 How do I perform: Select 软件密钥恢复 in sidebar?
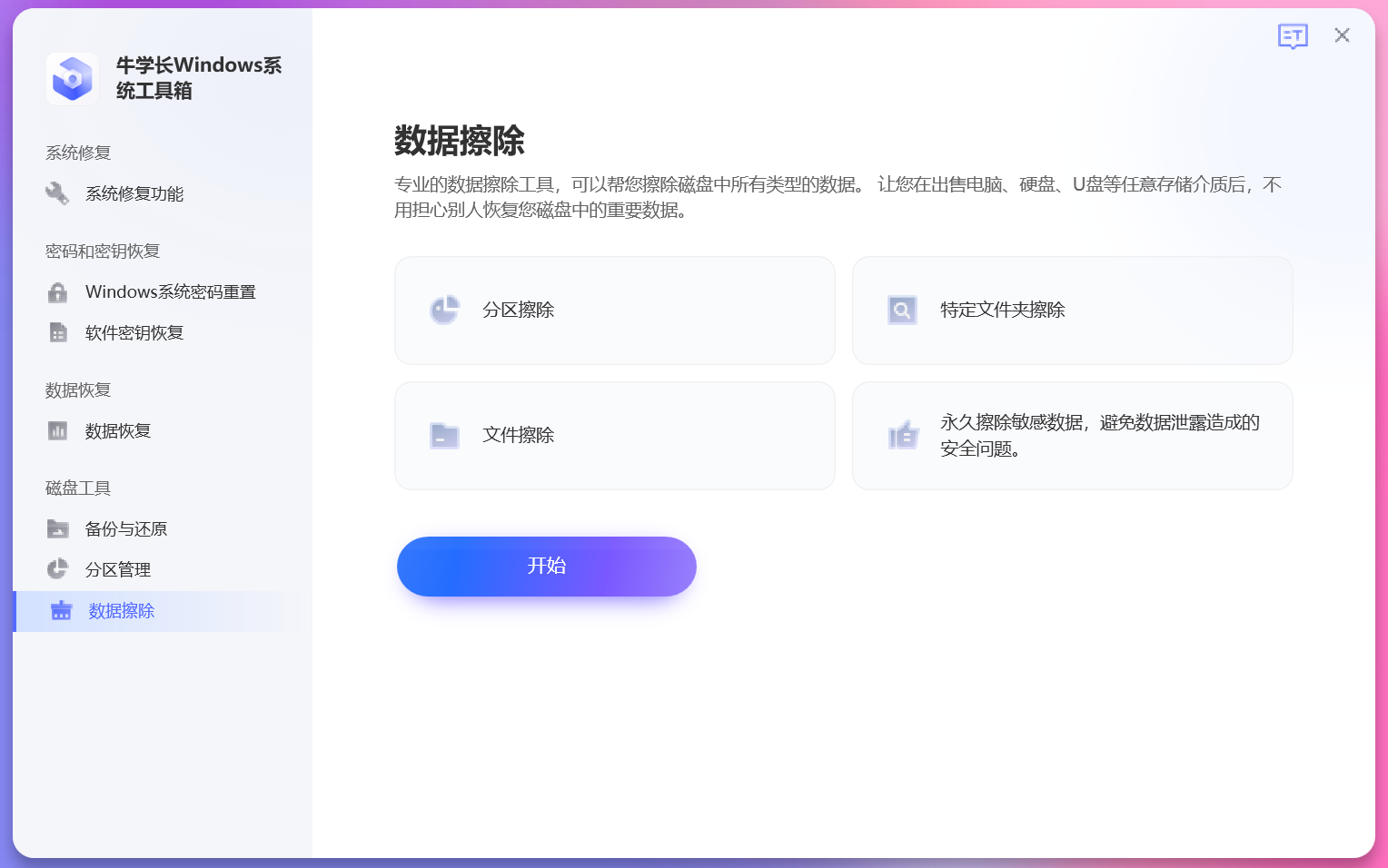(134, 333)
